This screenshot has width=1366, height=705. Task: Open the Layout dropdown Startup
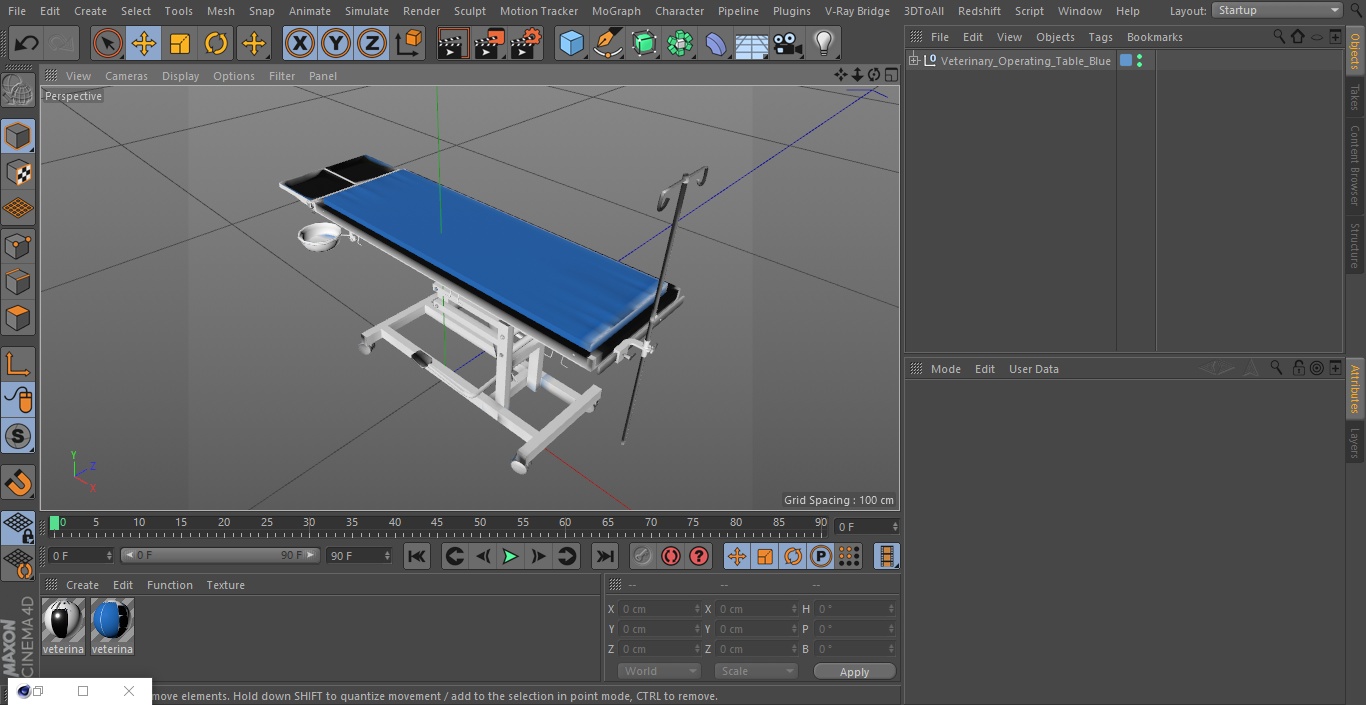(1278, 10)
